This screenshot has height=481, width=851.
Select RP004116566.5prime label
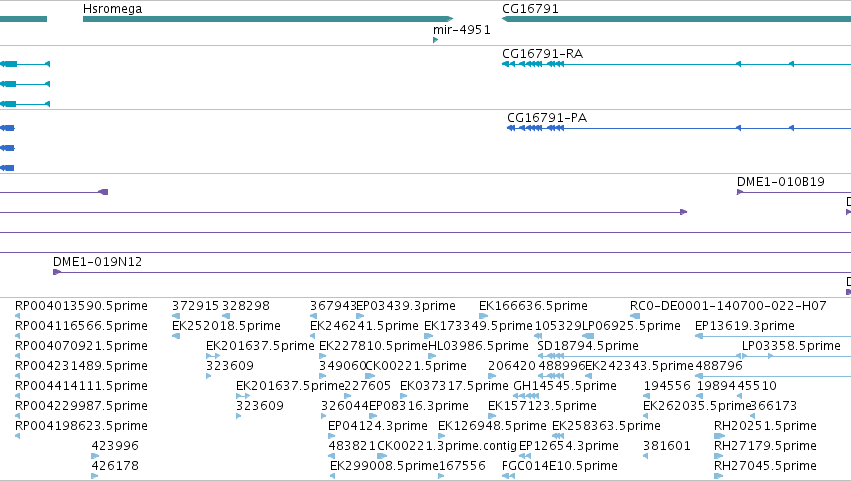[x=81, y=326]
